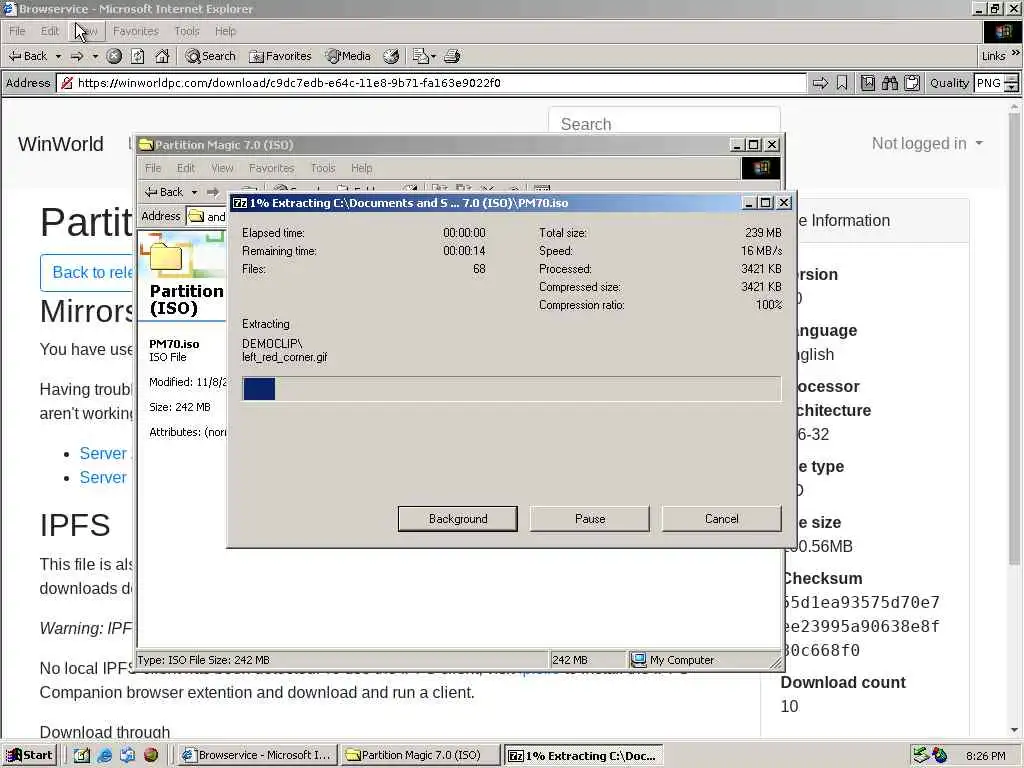1024x768 pixels.
Task: Click the clipboard copy icon near Quality
Action: (912, 83)
